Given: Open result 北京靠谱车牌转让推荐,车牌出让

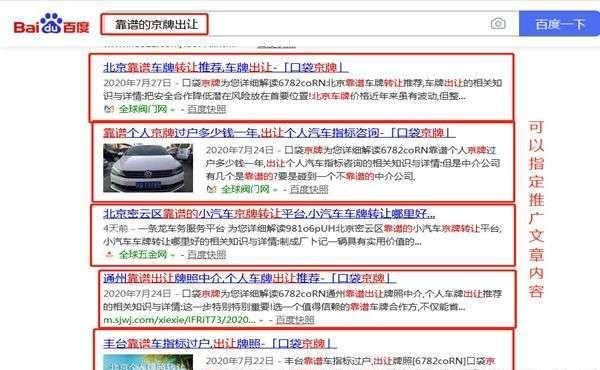Looking at the screenshot, I should point(226,68).
